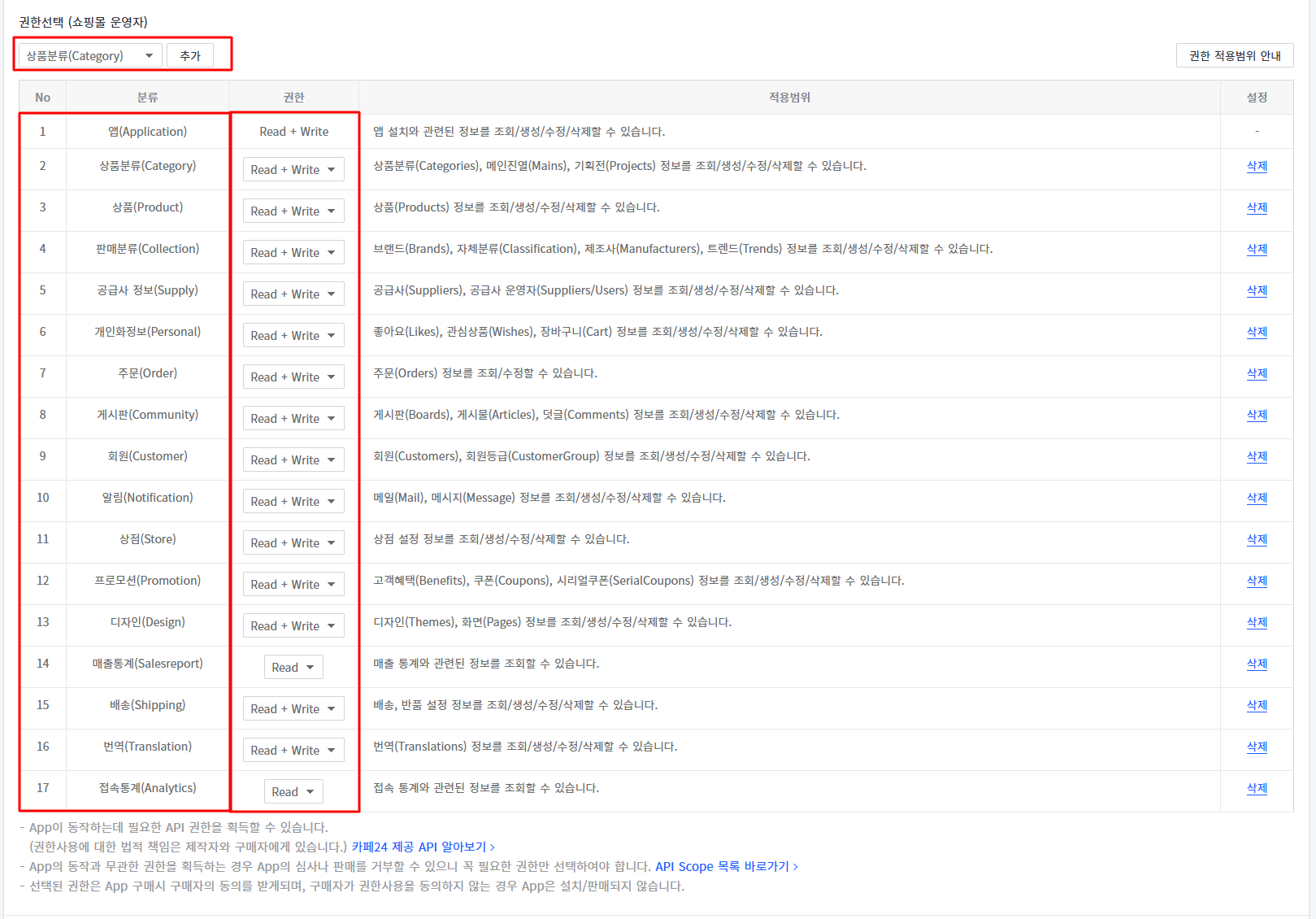1316x919 pixels.
Task: Delete the 상품분류(Category) permission row
Action: (x=1257, y=166)
